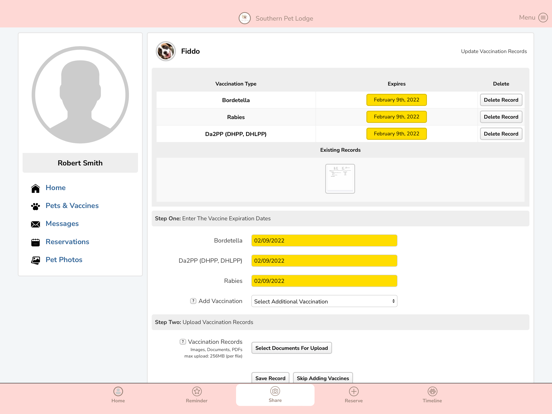Click the envelope icon for Messages
Image resolution: width=552 pixels, height=414 pixels.
[36, 224]
